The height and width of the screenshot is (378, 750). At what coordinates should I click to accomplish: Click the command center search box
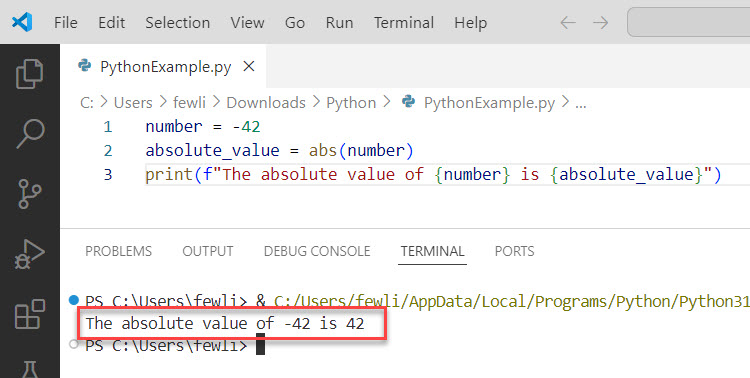pos(688,22)
